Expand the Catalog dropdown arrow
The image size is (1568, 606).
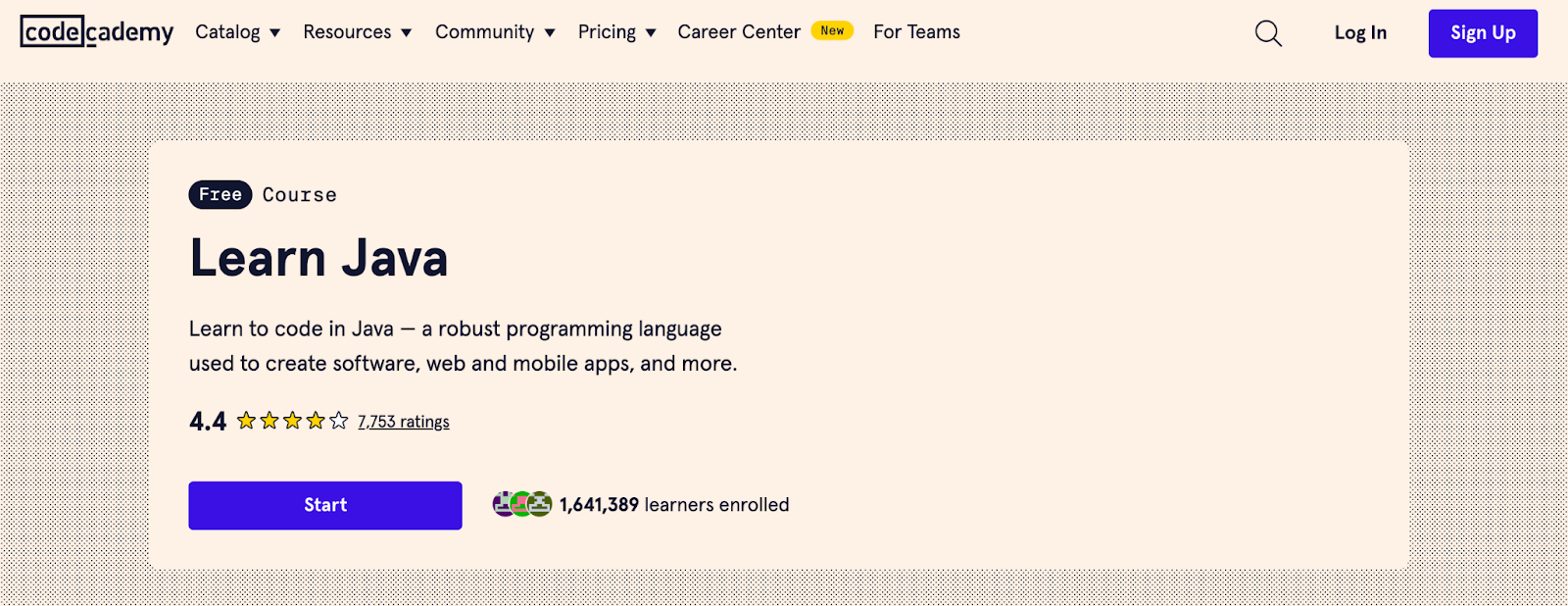(x=275, y=33)
